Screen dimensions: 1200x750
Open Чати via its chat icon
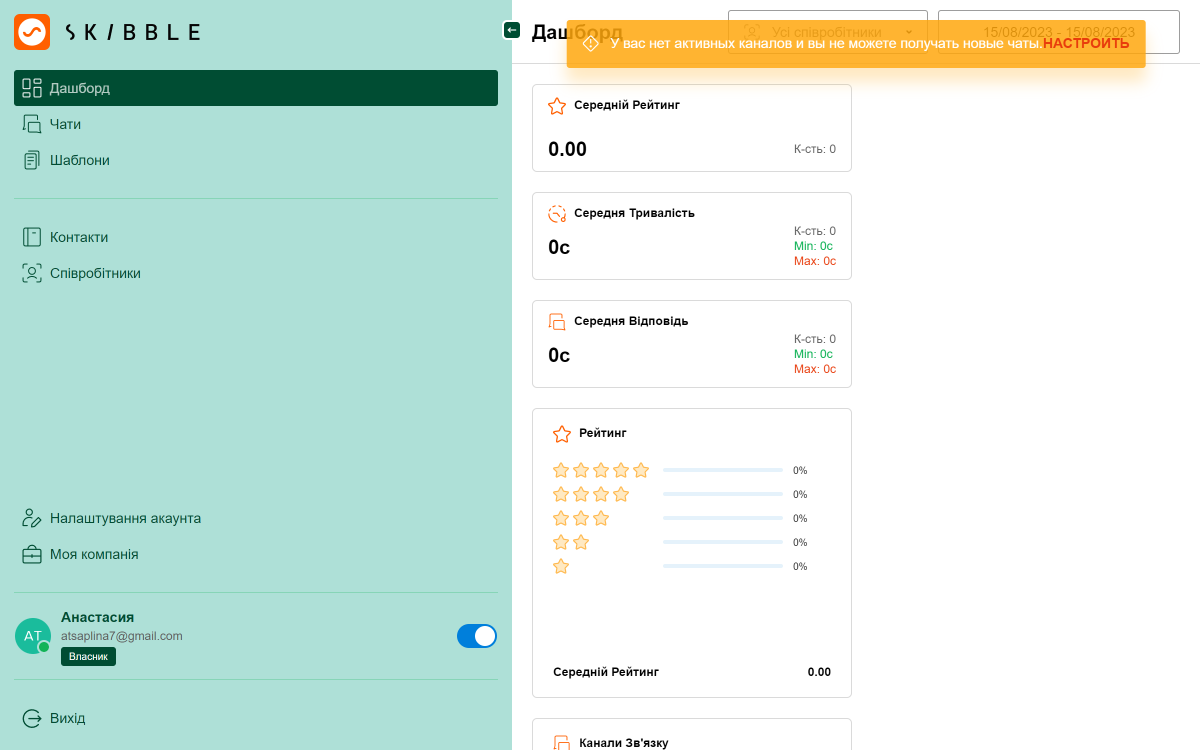click(32, 124)
